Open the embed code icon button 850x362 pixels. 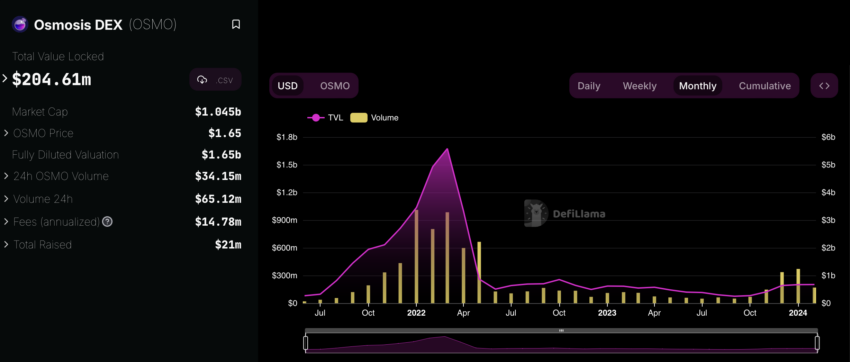pos(824,86)
